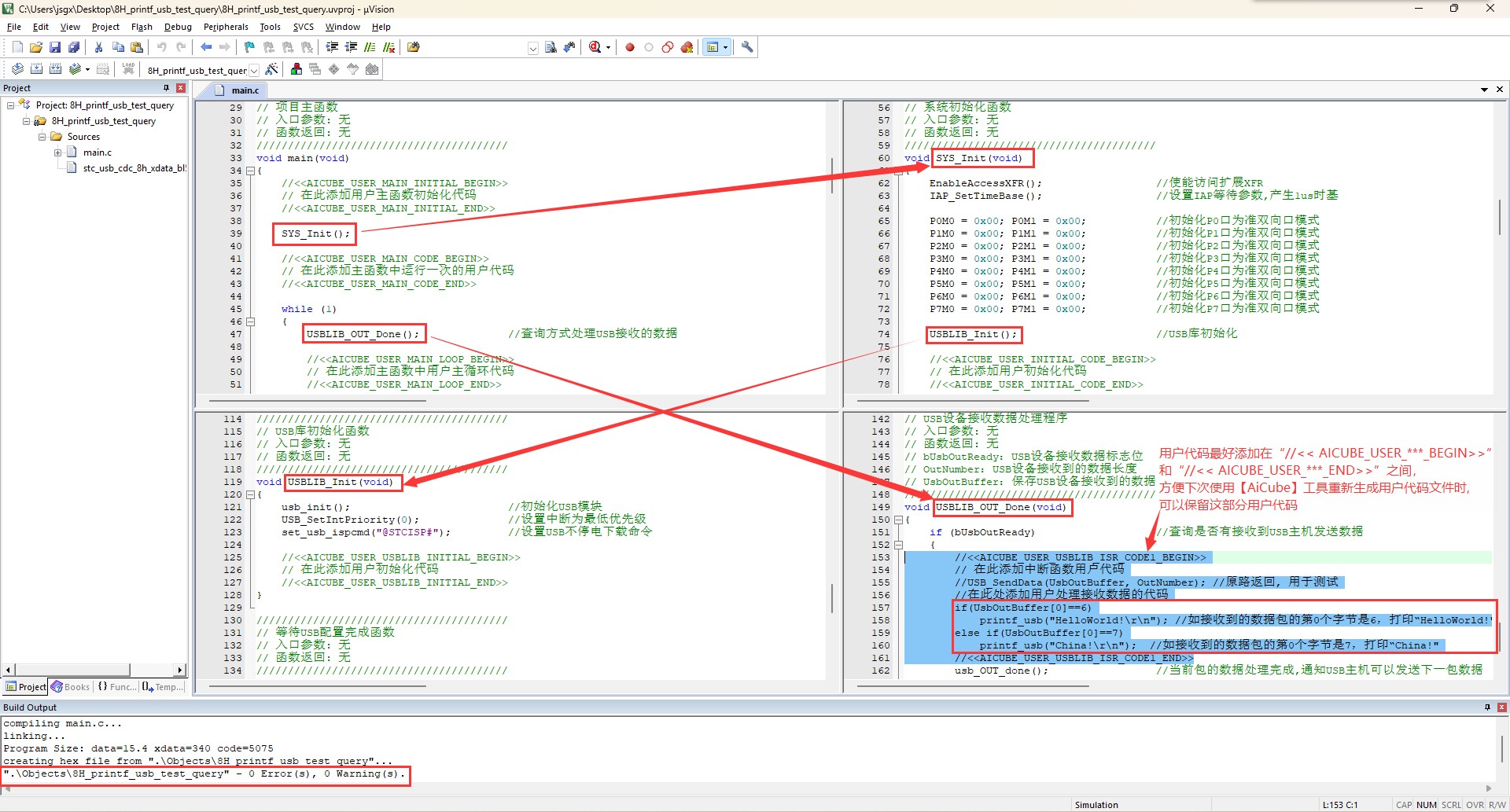Close the Build Output panel
This screenshot has width=1510, height=812.
[1501, 707]
